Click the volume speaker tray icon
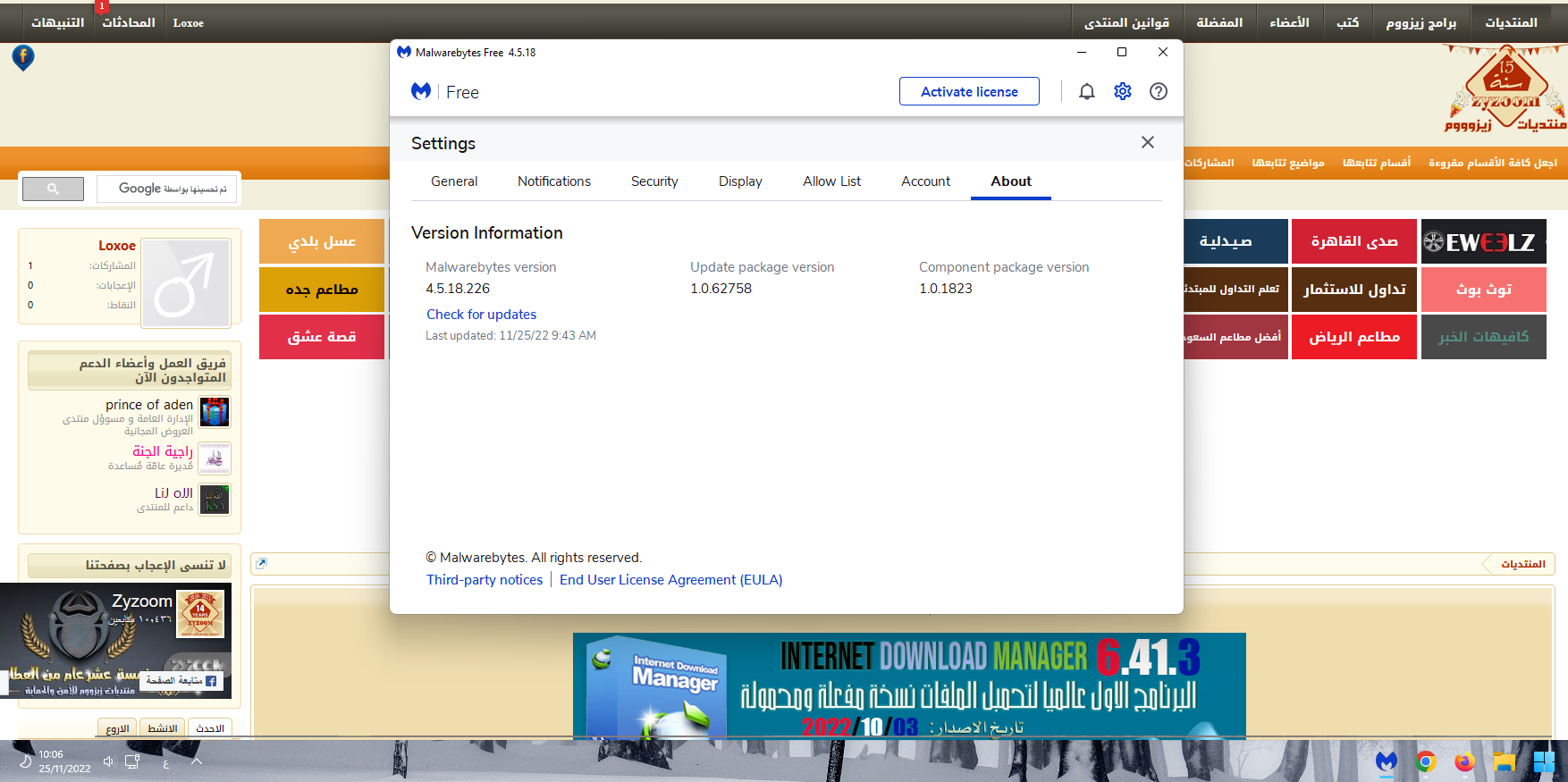Image resolution: width=1568 pixels, height=782 pixels. pos(108,761)
